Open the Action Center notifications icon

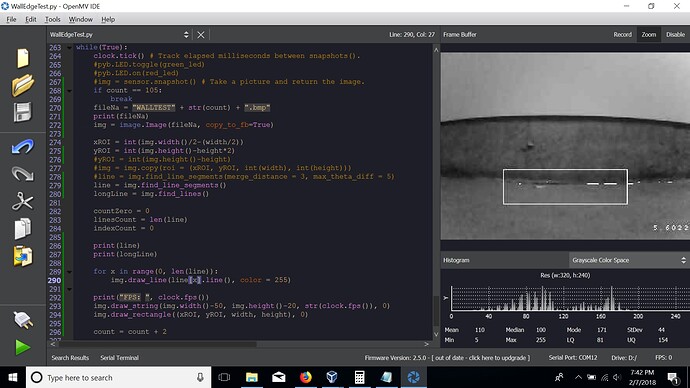672,377
